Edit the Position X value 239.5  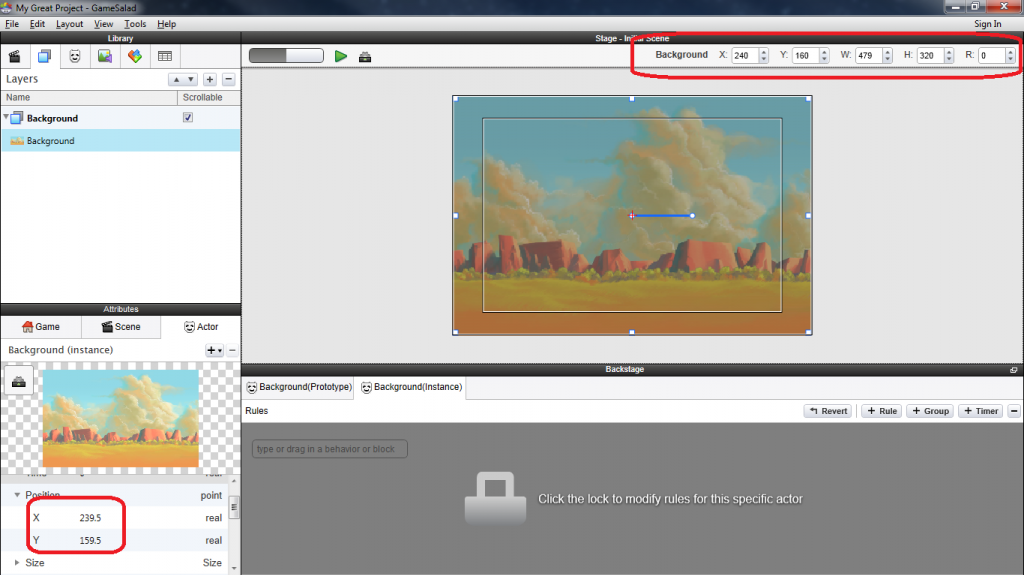click(x=90, y=518)
